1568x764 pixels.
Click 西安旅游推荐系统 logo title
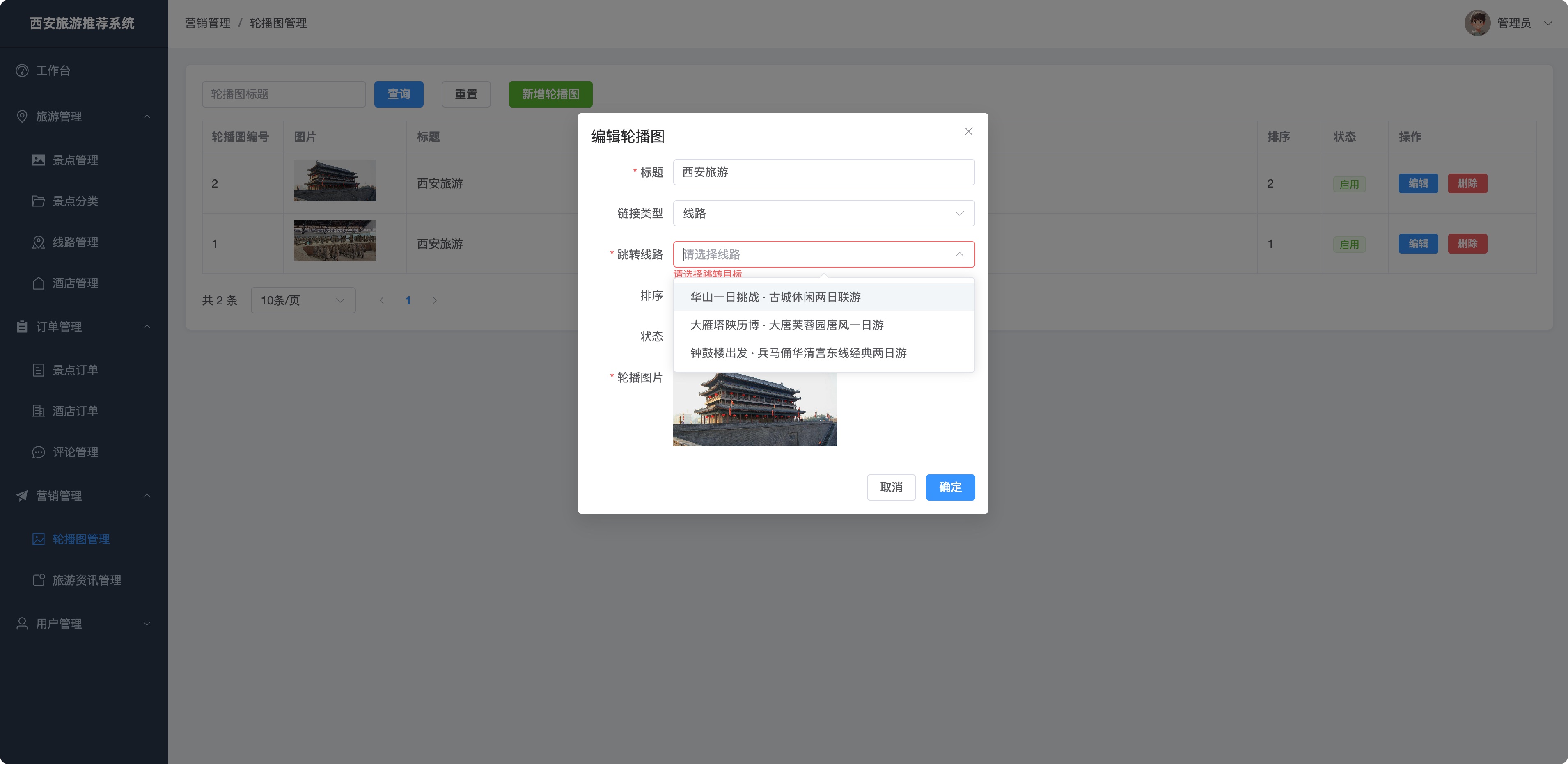[x=82, y=23]
